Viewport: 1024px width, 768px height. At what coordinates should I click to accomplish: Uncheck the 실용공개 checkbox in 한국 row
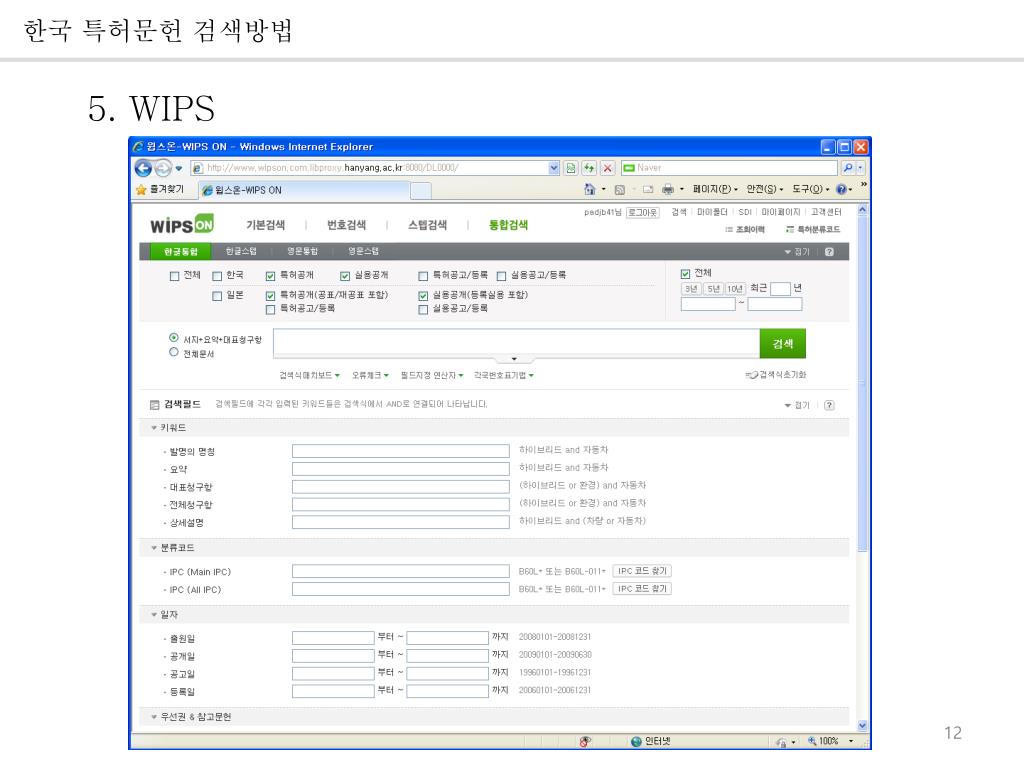[345, 276]
